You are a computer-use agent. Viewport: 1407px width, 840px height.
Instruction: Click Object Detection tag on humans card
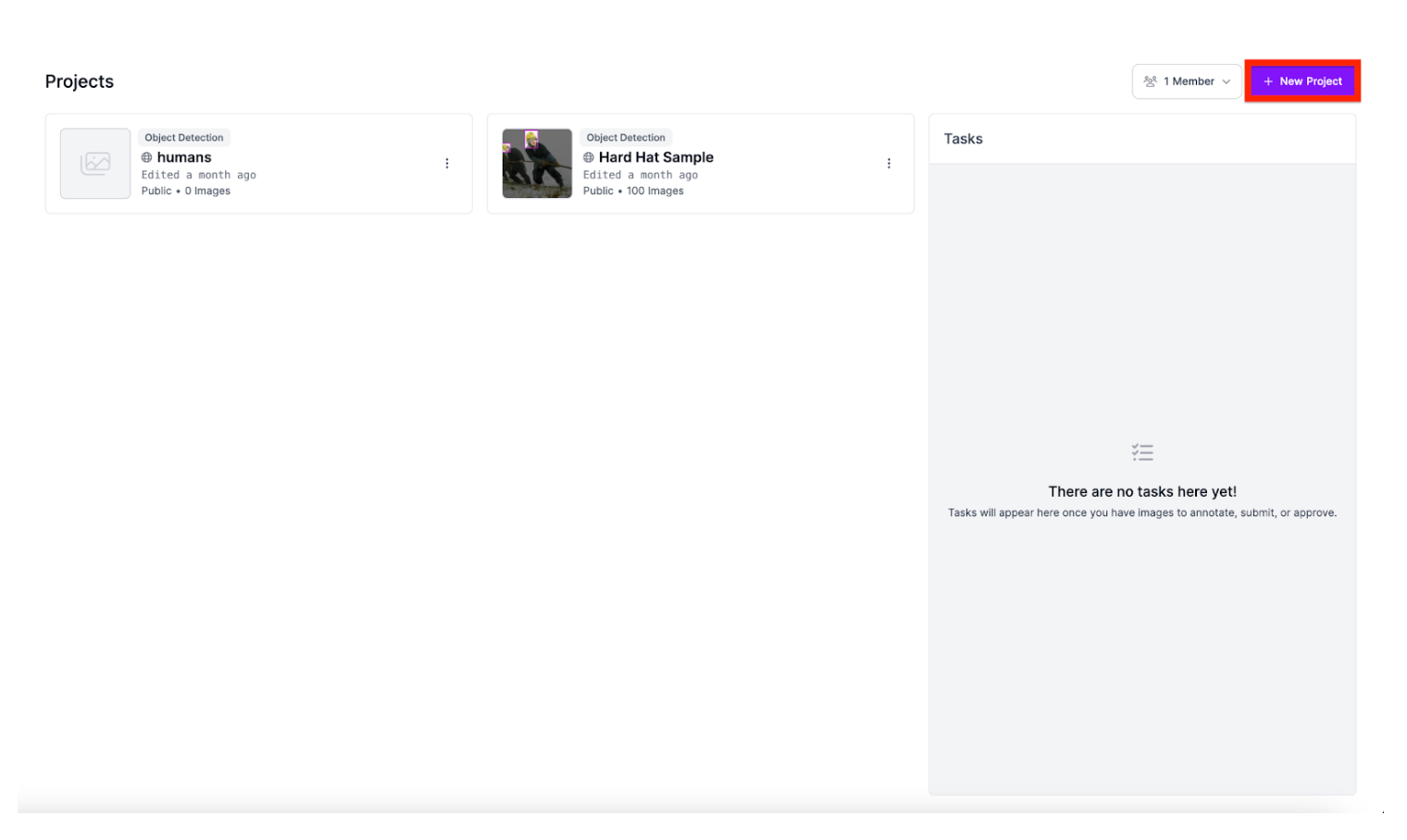(x=183, y=138)
